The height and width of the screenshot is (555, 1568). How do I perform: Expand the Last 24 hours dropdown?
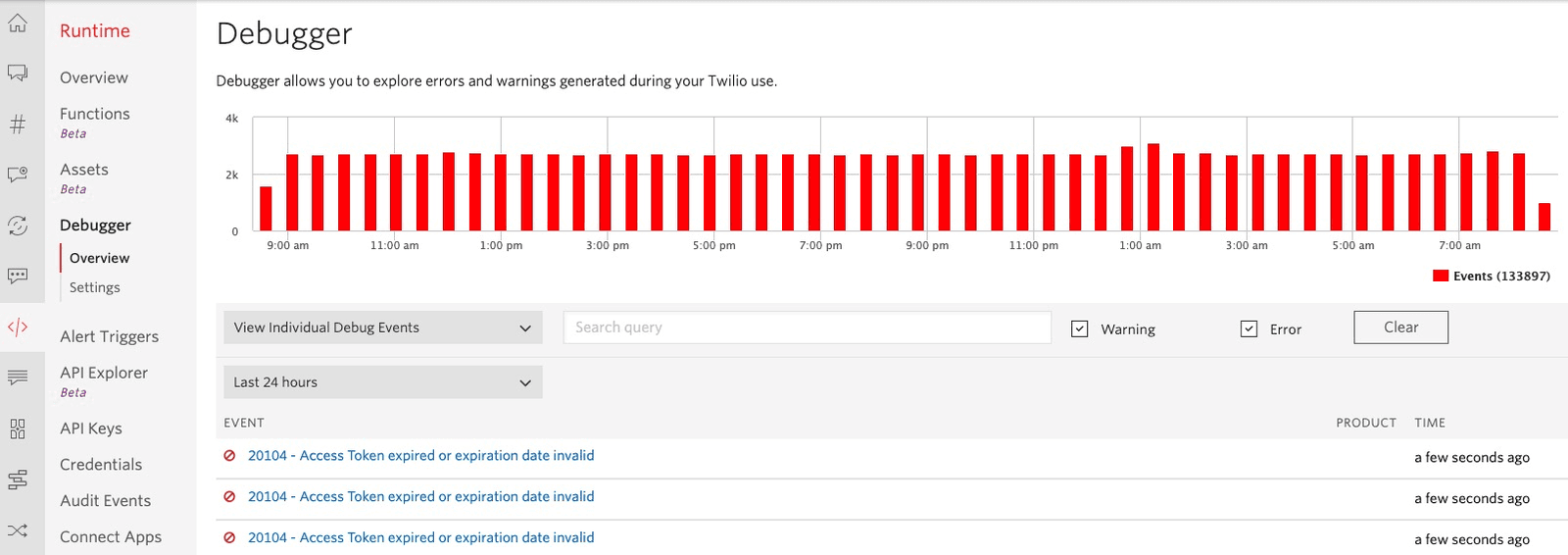382,382
